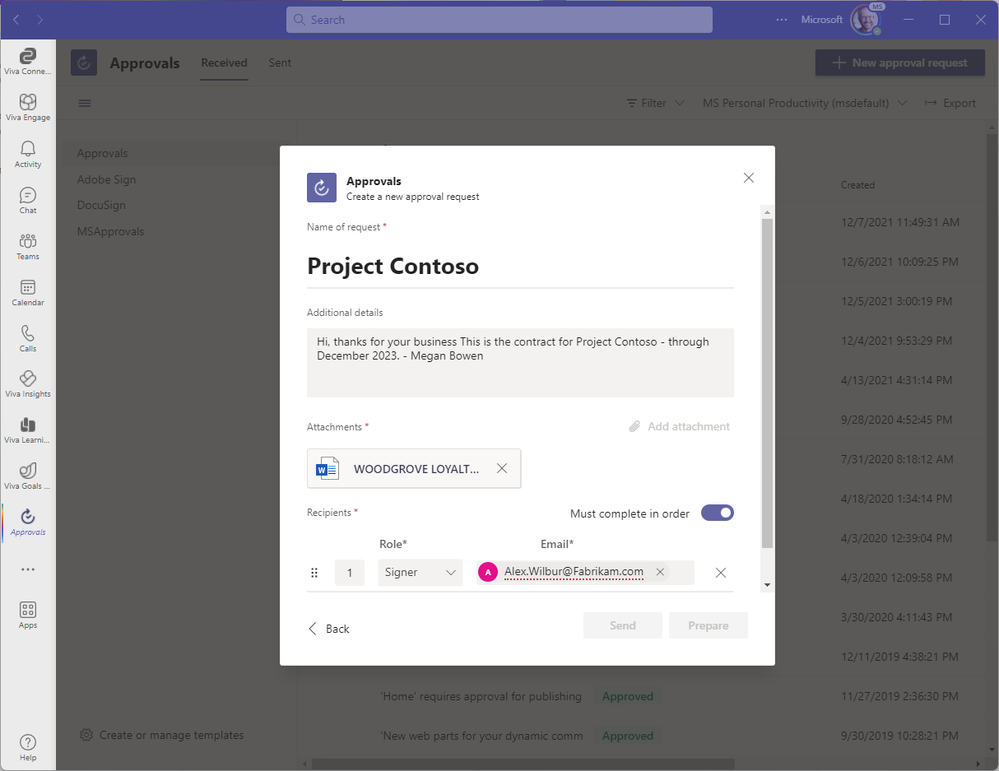Open the WOODGROVE LOYALT attachment
999x771 pixels.
coord(414,469)
